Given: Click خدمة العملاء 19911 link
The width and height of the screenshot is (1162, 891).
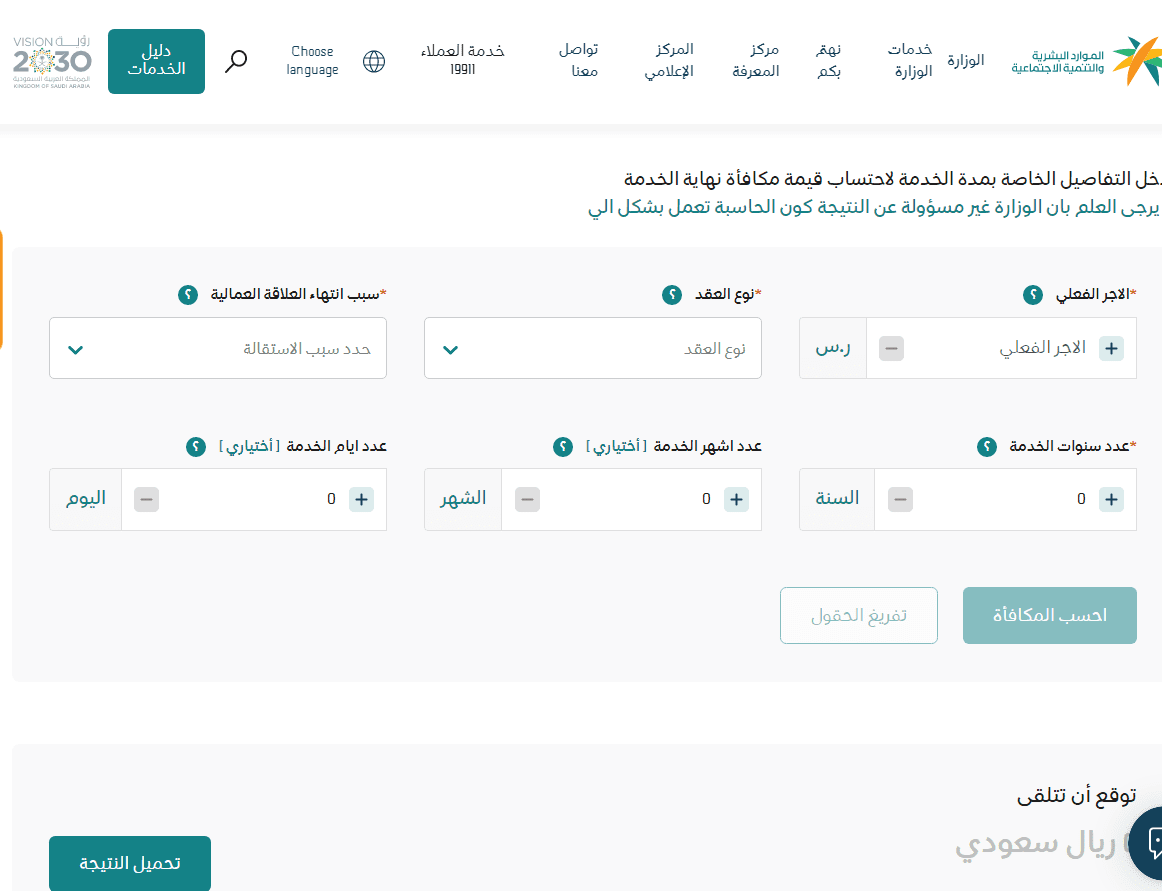Looking at the screenshot, I should tap(462, 61).
